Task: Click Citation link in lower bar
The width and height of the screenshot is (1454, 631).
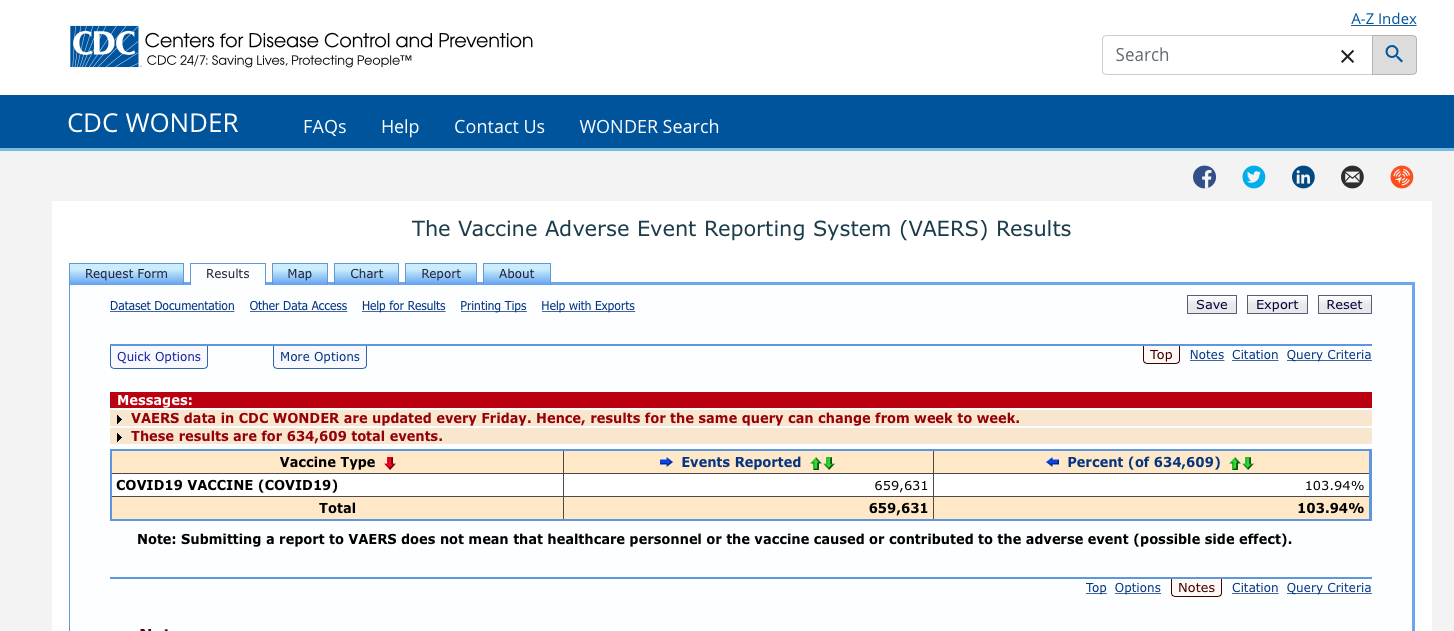Action: pyautogui.click(x=1255, y=588)
